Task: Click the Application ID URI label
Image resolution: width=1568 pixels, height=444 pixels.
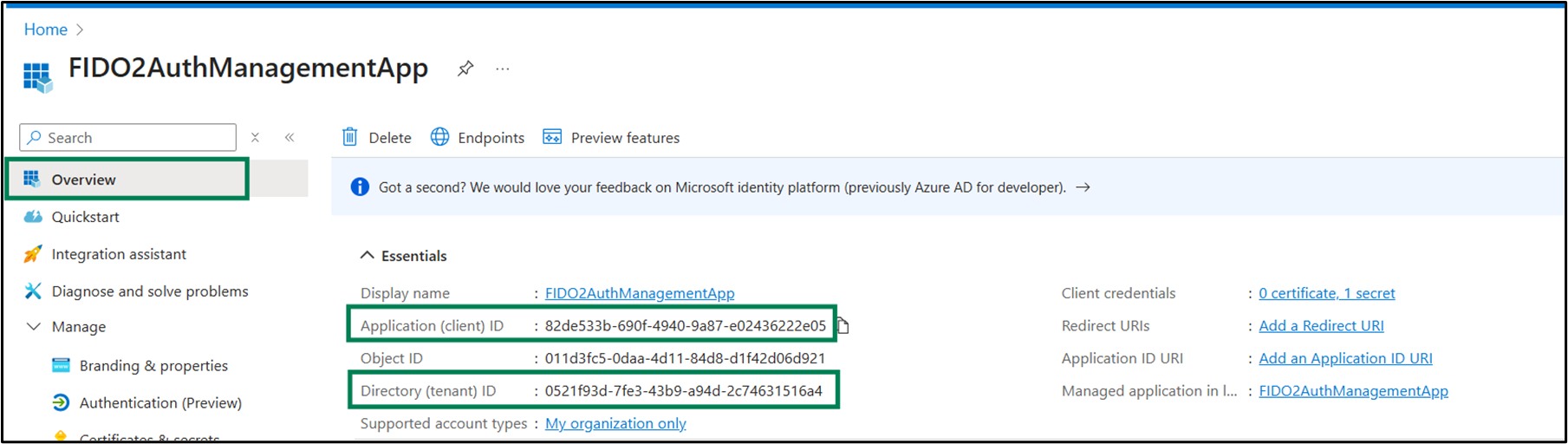Action: [1122, 358]
